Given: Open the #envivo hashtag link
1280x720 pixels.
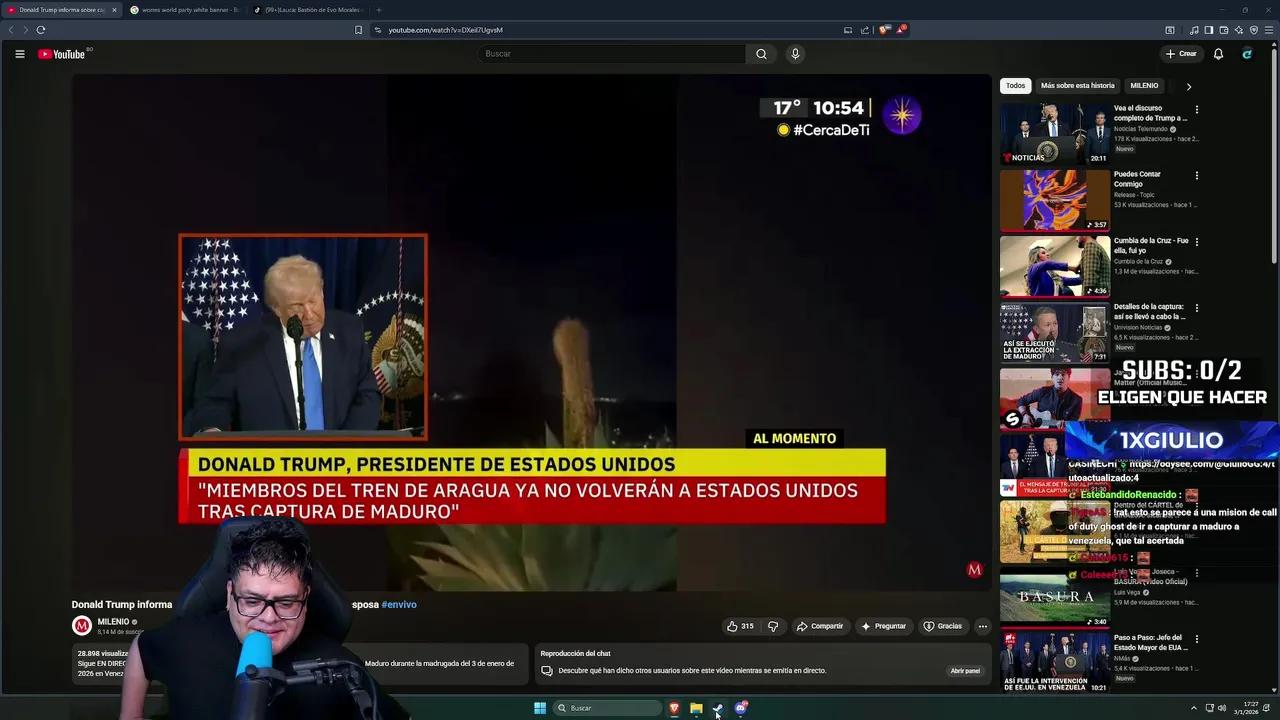Looking at the screenshot, I should click(x=399, y=605).
